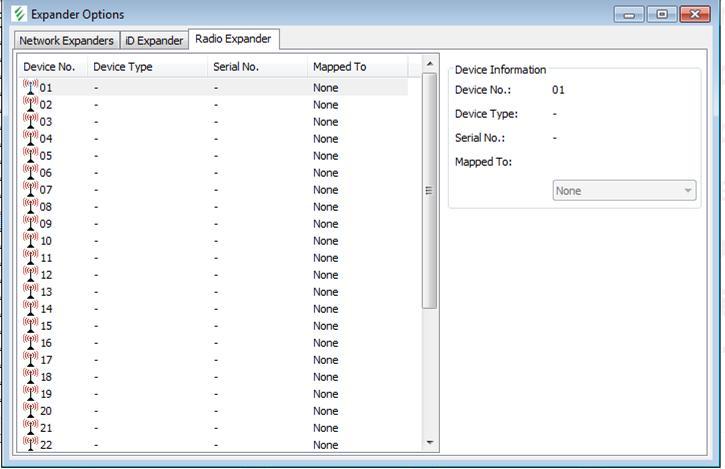Click the antenna icon of device 16
The image size is (725, 469).
coord(30,342)
